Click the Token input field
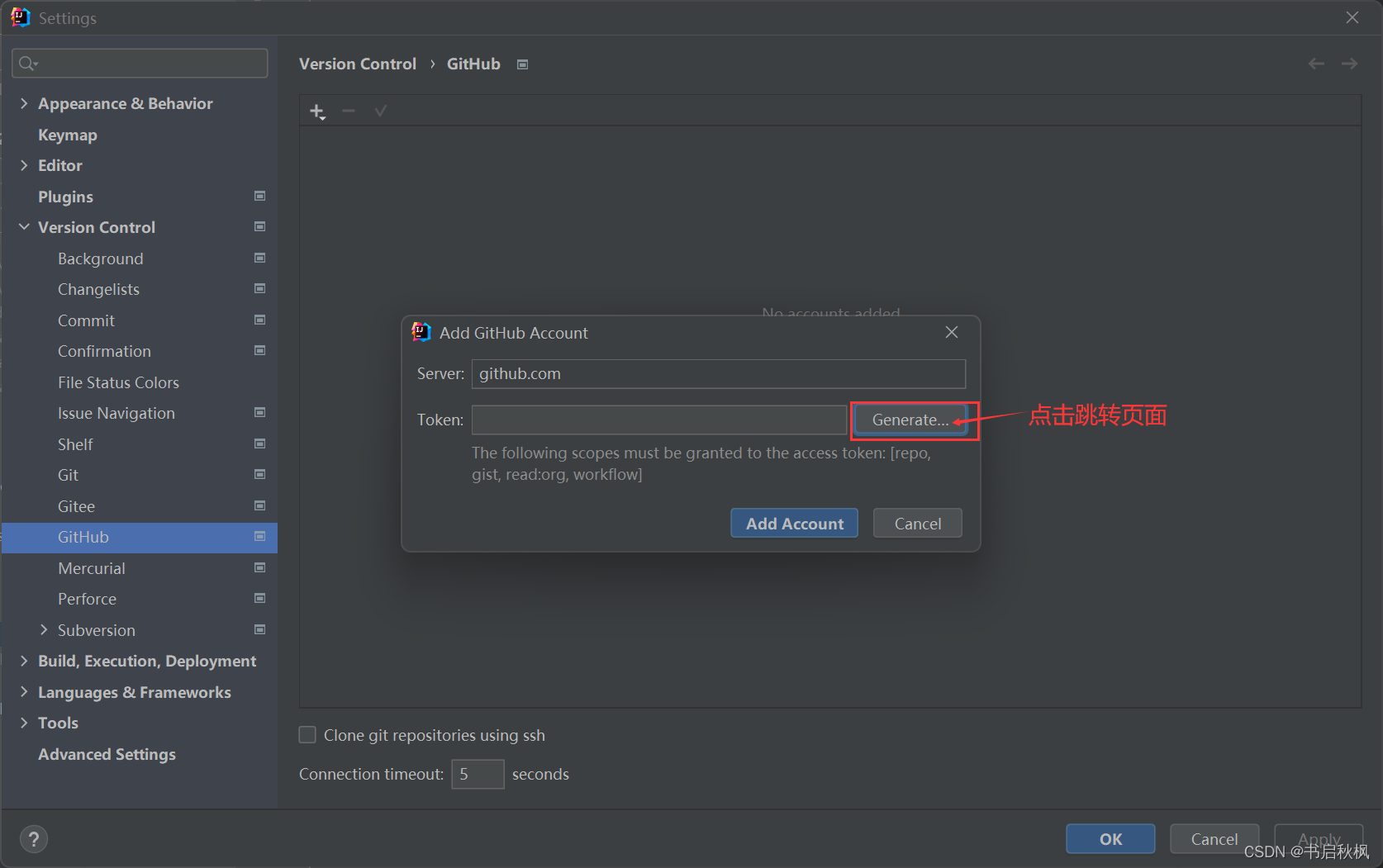 coord(657,420)
